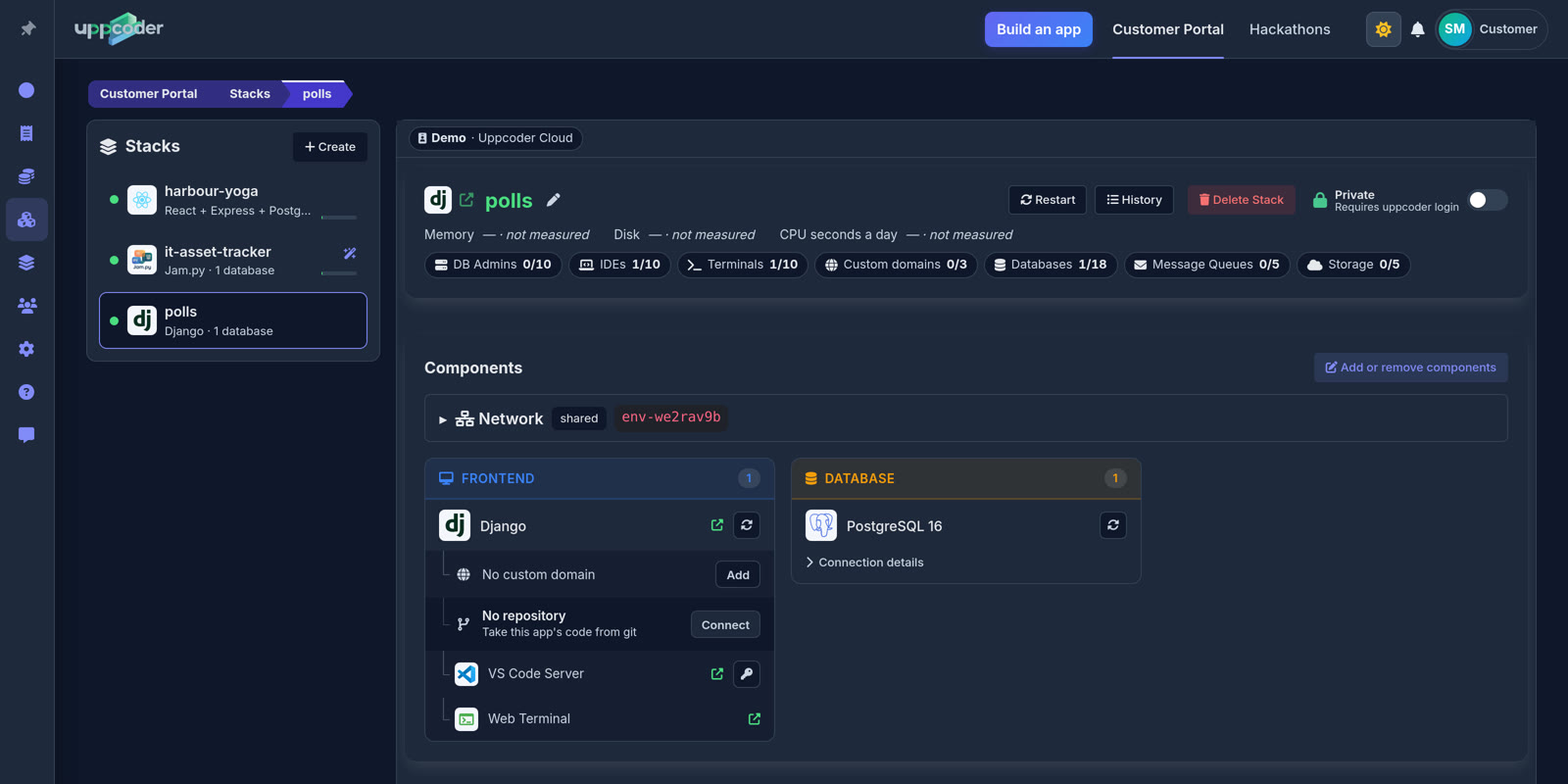
Task: Click the magic wand icon on it-asset-tracker
Action: tap(350, 254)
